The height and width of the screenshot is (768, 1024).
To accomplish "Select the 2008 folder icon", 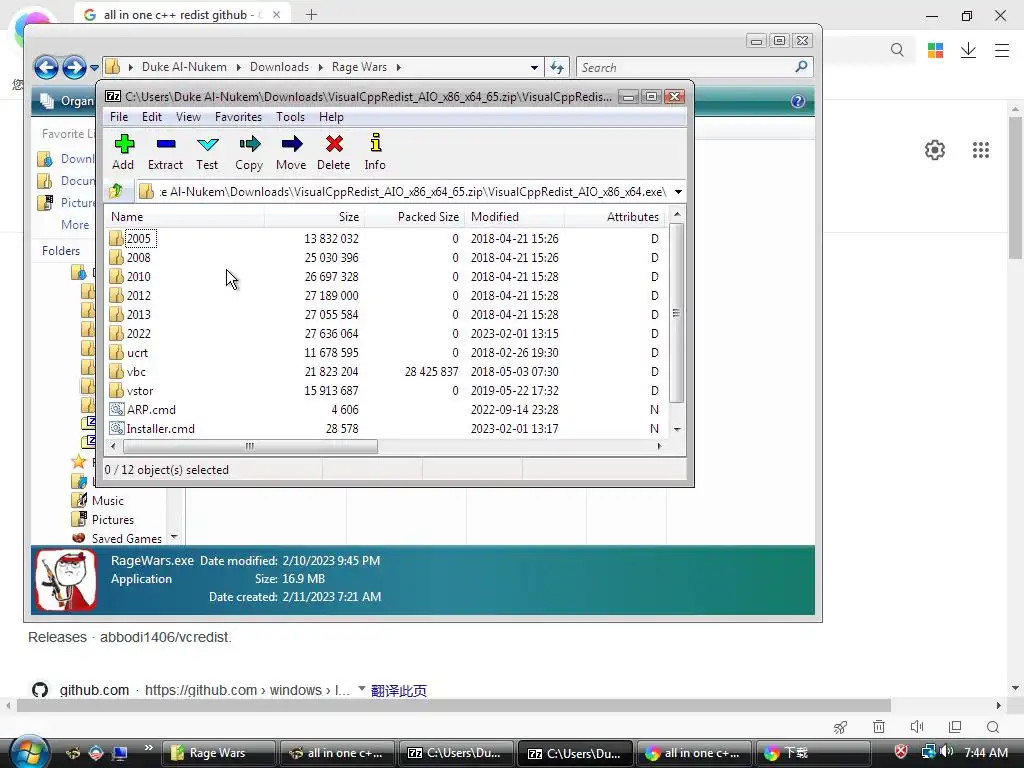I will click(x=116, y=257).
